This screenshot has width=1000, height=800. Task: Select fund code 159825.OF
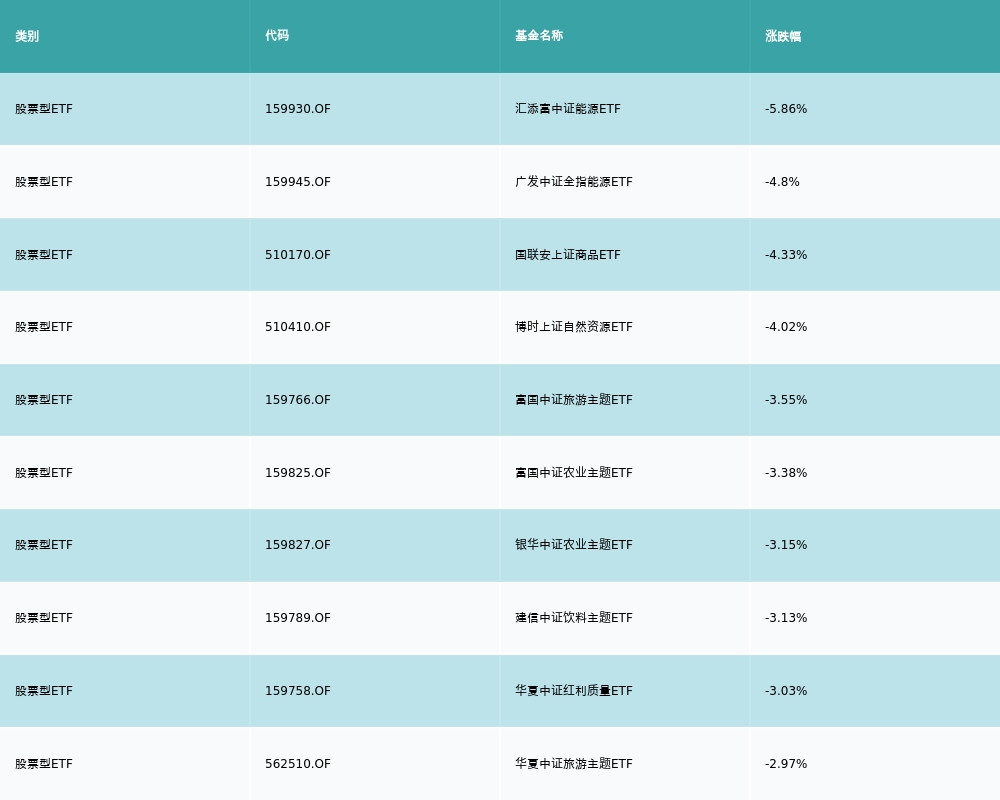click(298, 473)
